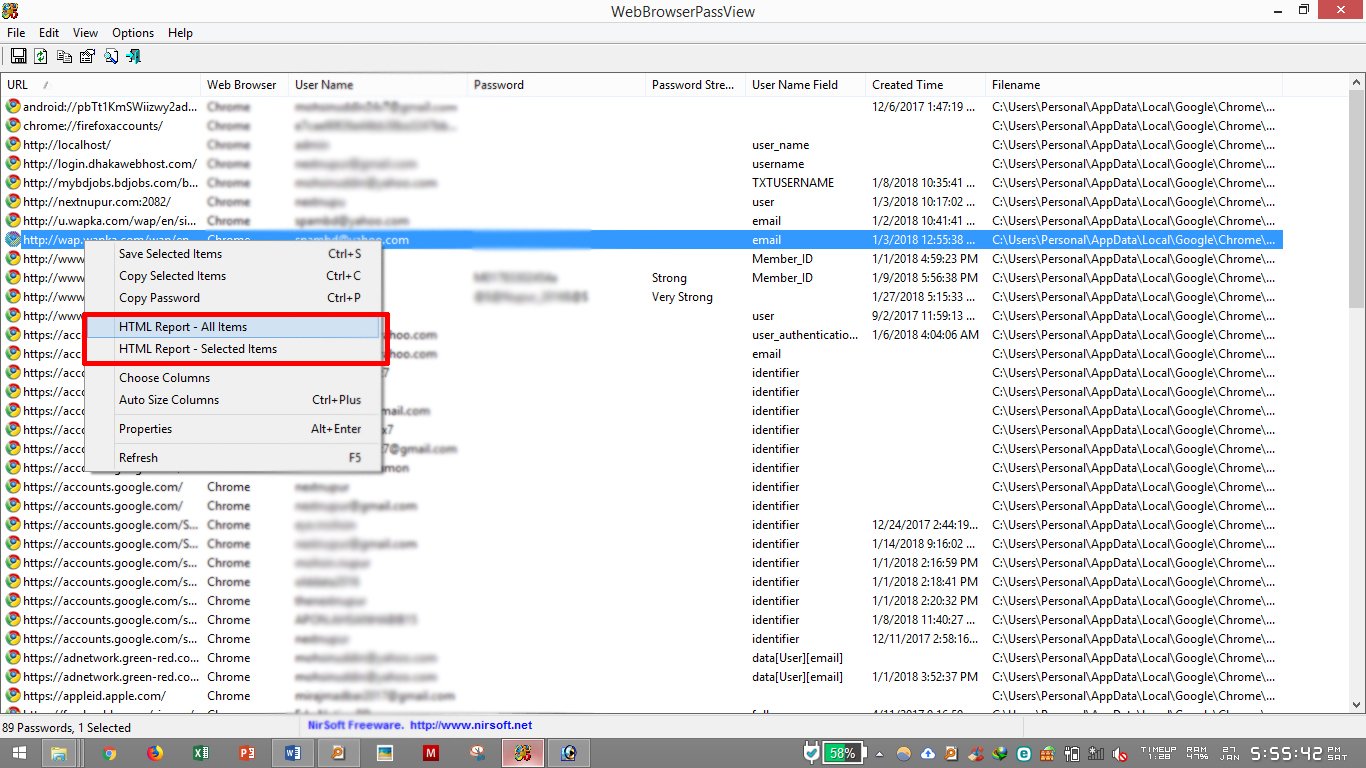Image resolution: width=1366 pixels, height=768 pixels.
Task: Sort by the Password column header
Action: (x=556, y=85)
